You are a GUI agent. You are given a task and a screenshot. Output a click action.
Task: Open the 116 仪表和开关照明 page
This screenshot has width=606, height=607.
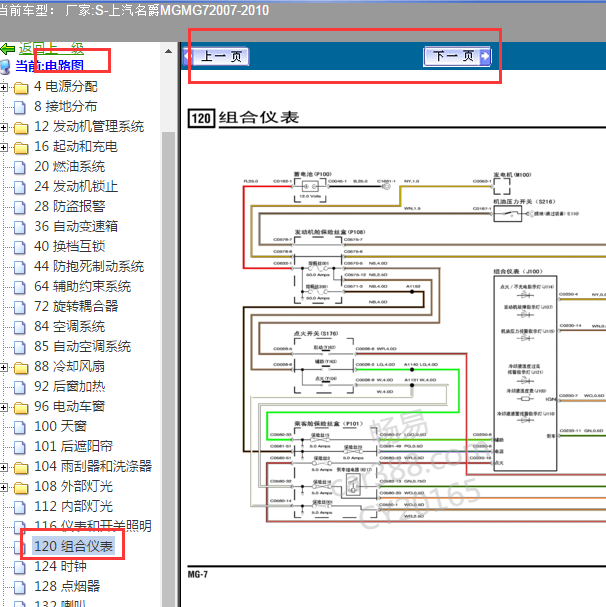(93, 526)
